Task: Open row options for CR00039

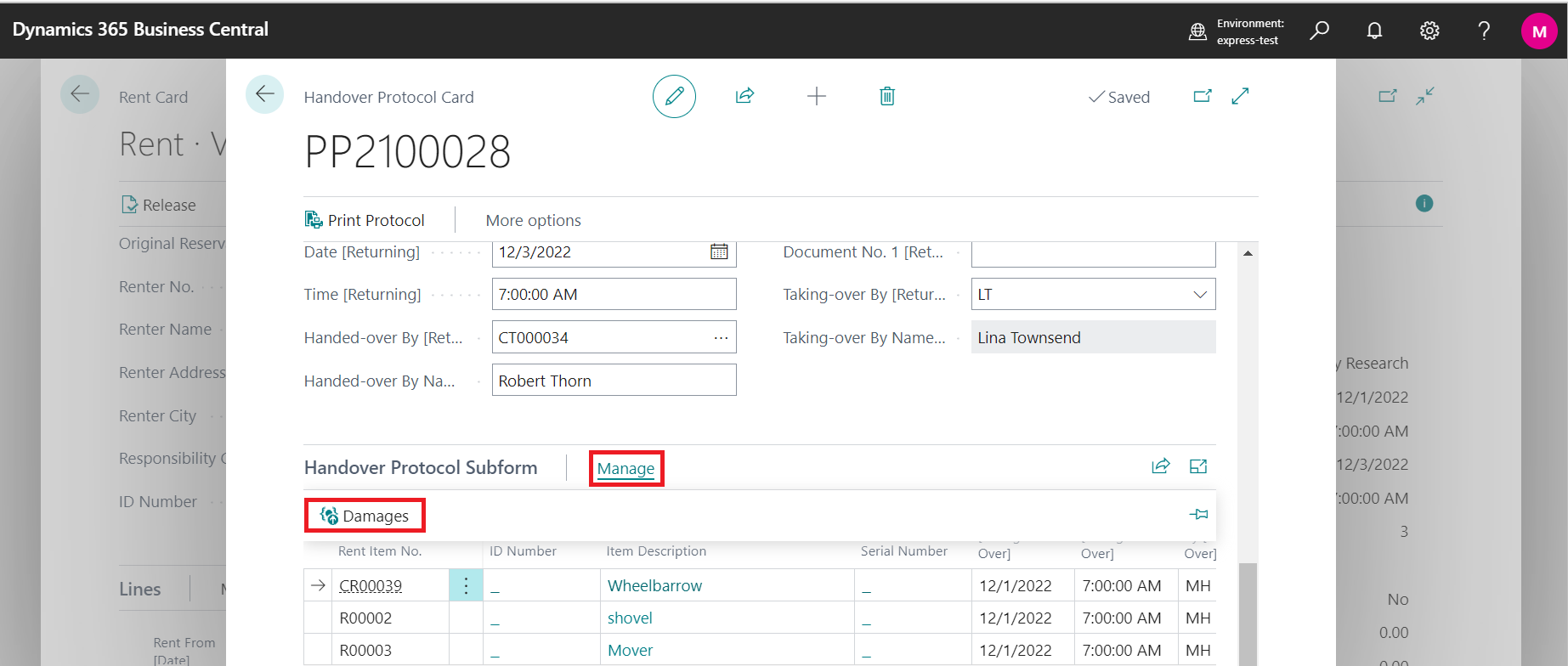Action: (x=466, y=585)
